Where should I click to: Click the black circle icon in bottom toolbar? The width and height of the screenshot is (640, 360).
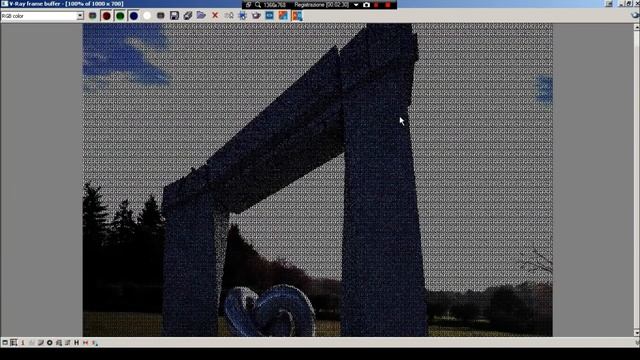pos(50,342)
